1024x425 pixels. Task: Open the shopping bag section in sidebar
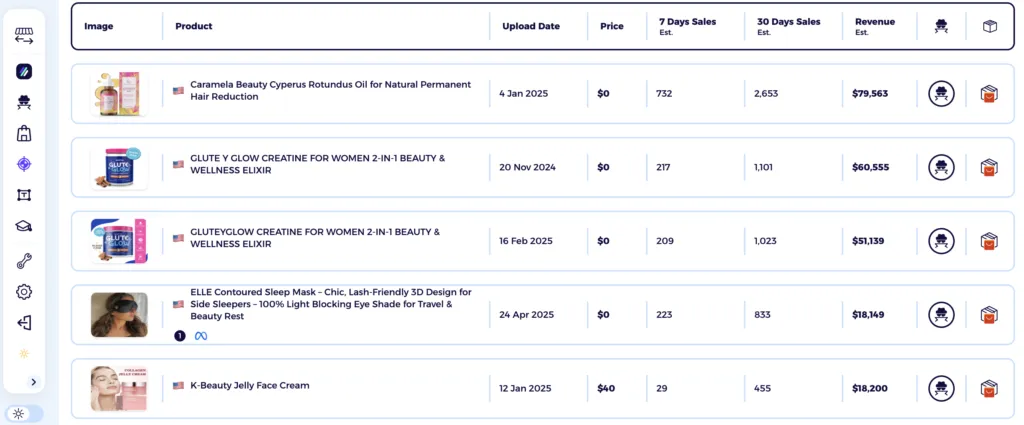tap(24, 133)
